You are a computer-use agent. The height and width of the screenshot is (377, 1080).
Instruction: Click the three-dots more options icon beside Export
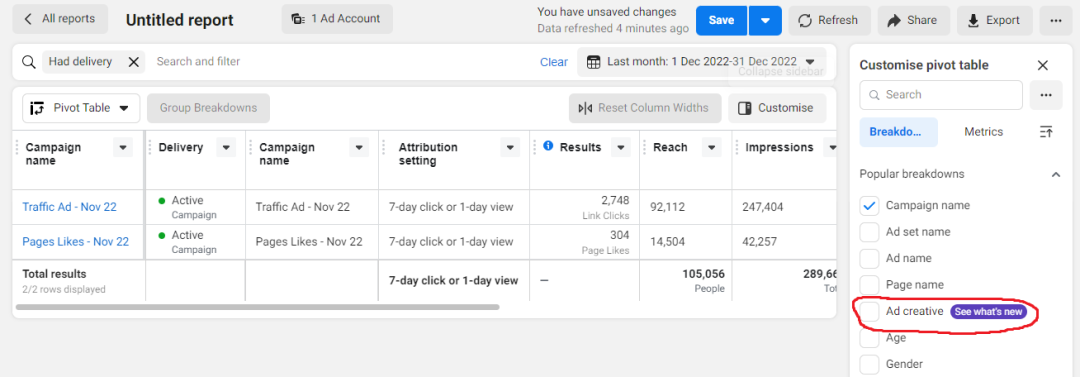1056,20
